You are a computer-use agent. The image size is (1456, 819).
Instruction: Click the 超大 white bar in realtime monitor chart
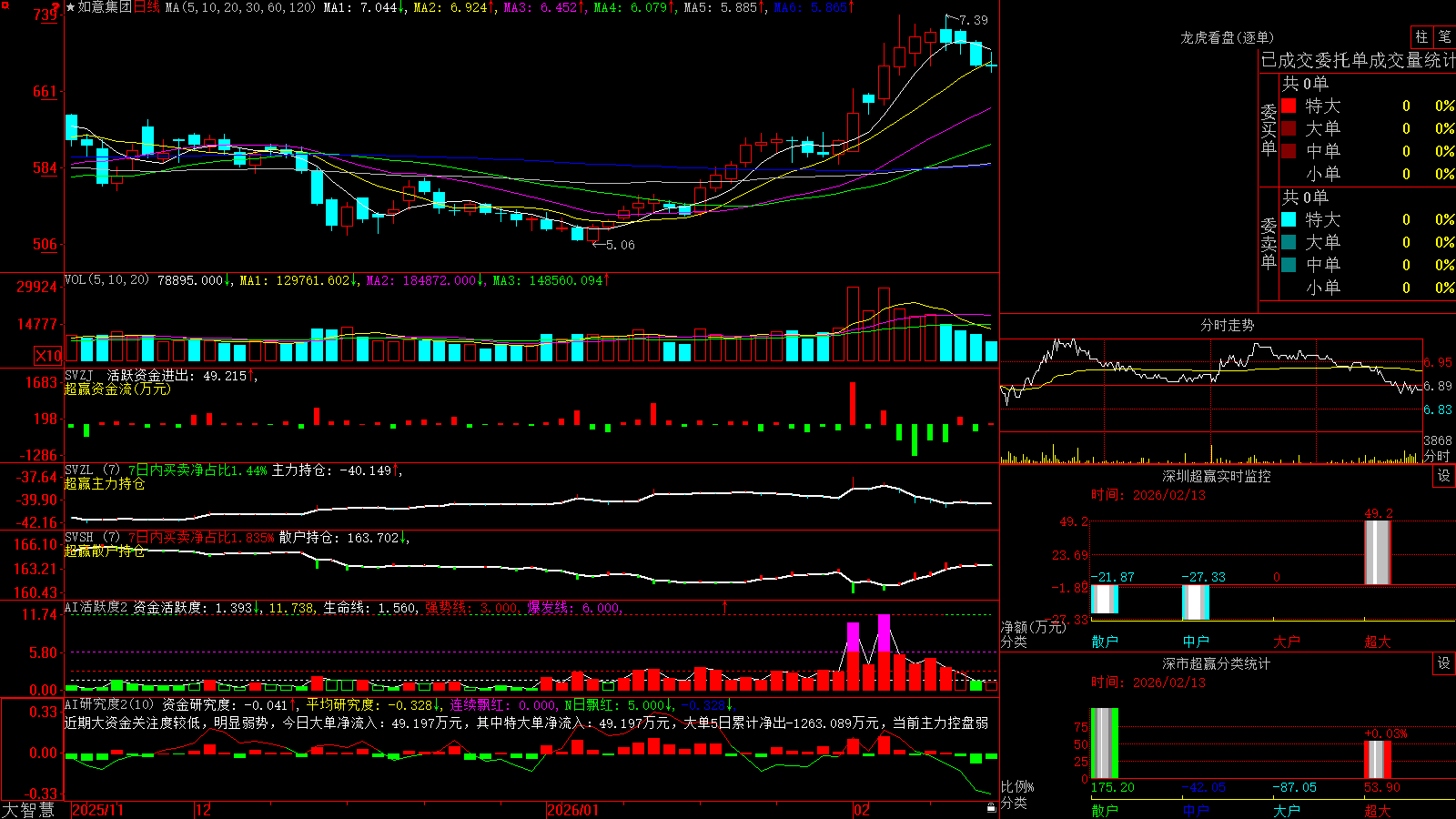tap(1378, 552)
